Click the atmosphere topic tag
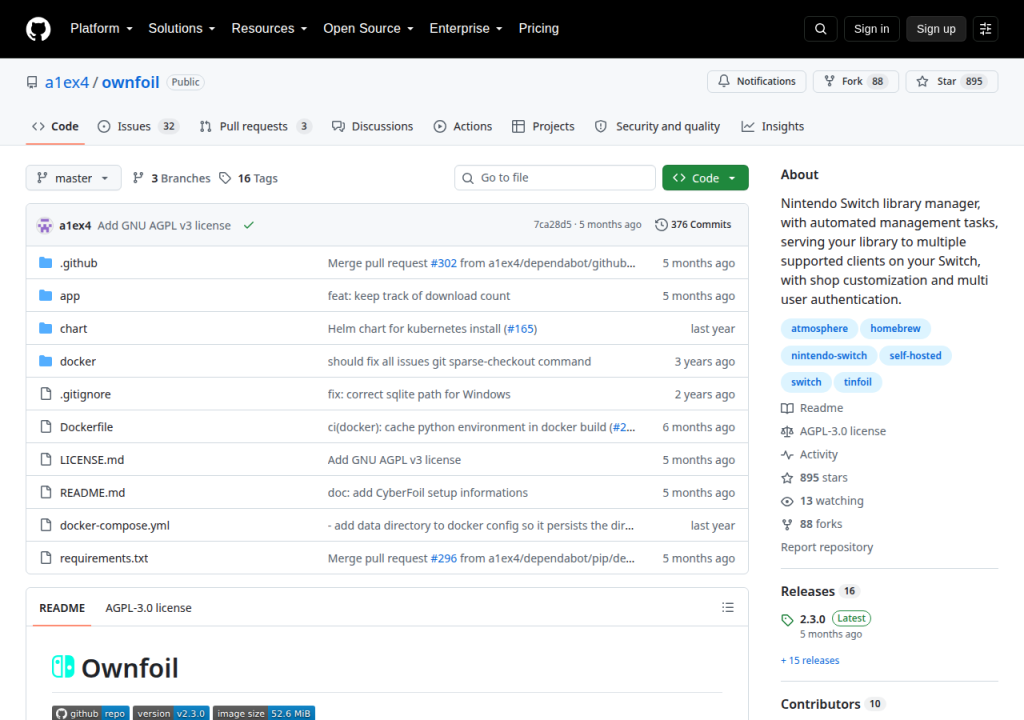Screen dimensions: 1024x720 820,329
